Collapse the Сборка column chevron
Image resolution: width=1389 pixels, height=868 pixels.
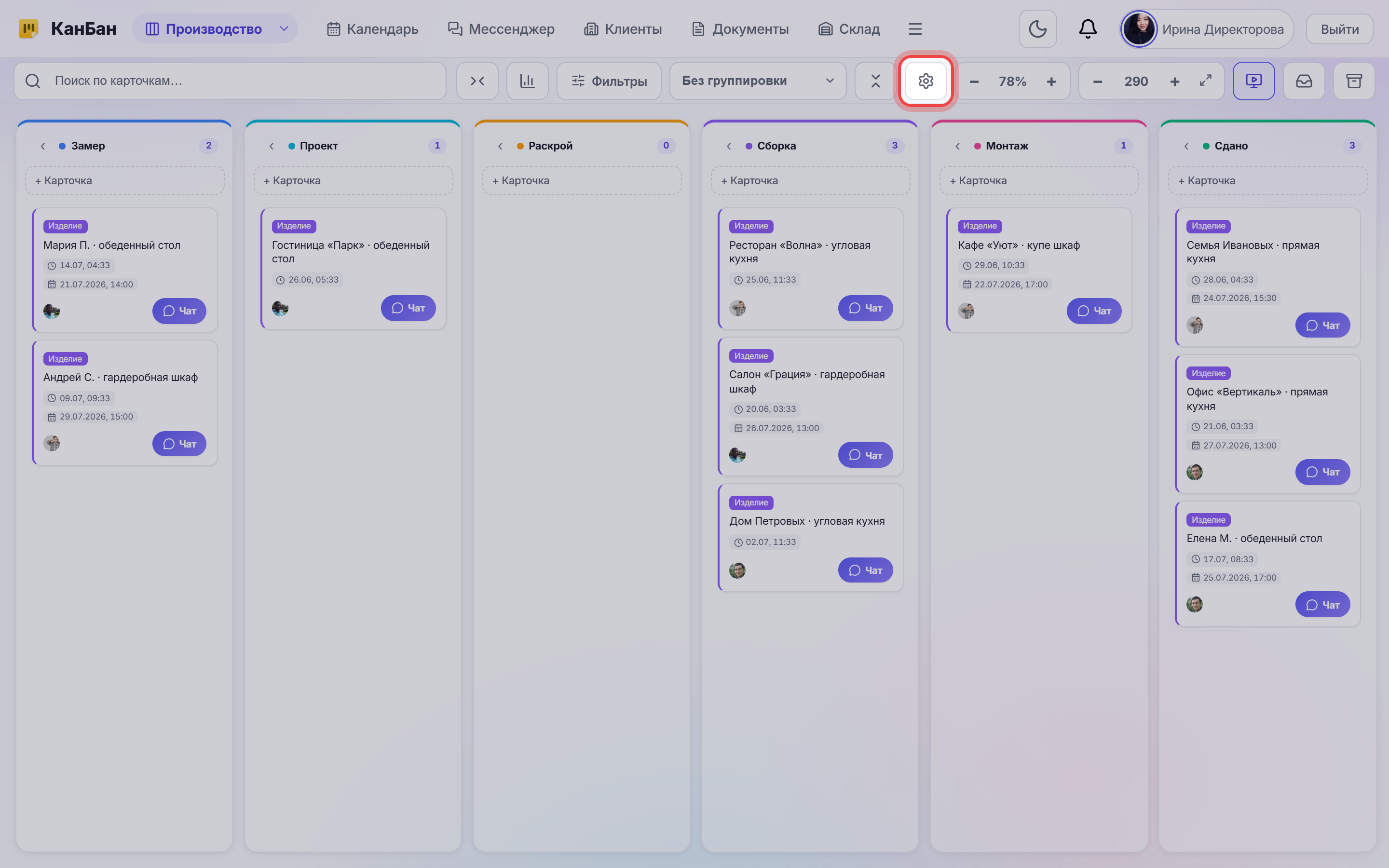pos(729,146)
